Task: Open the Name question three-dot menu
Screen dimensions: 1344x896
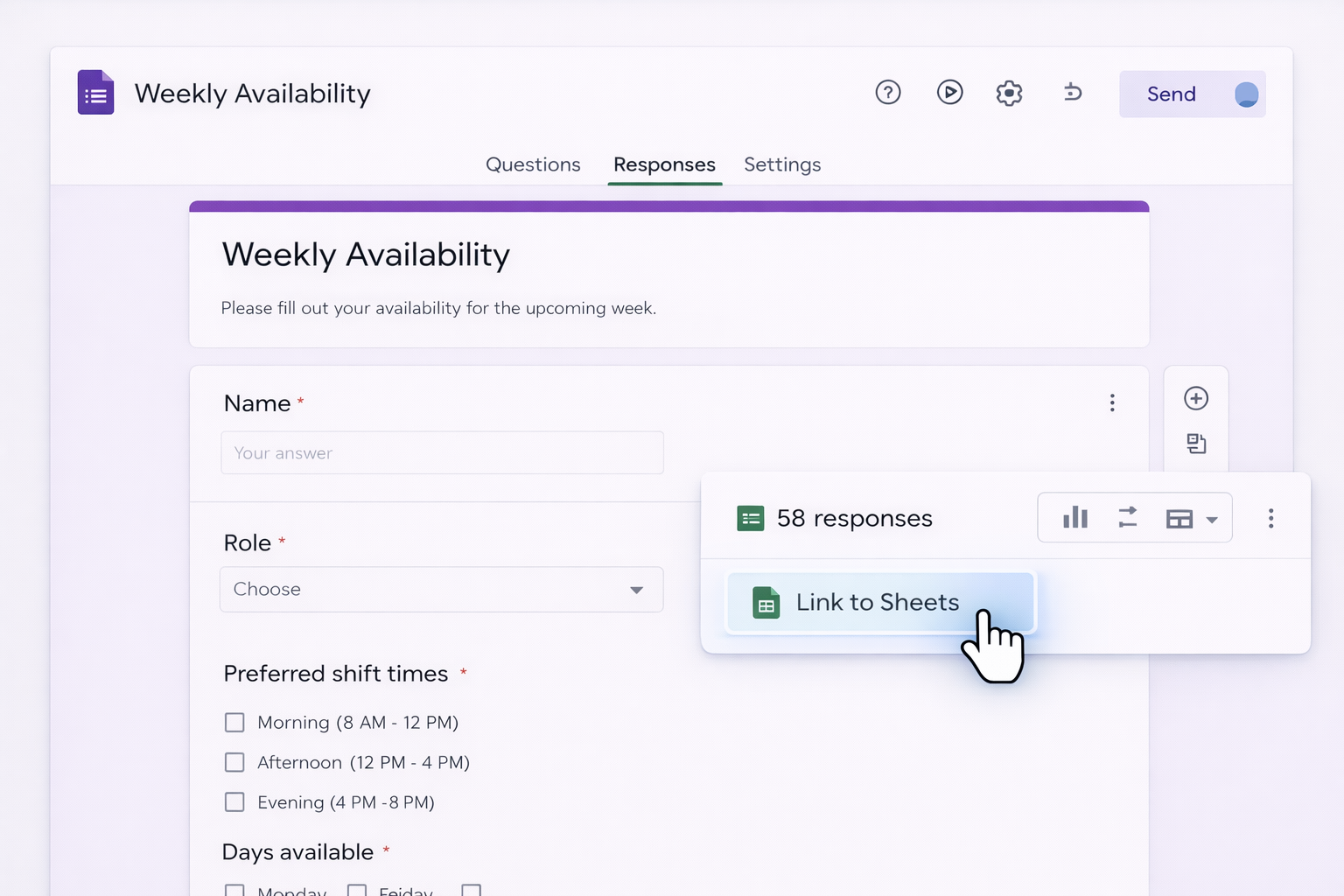Action: click(x=1112, y=402)
